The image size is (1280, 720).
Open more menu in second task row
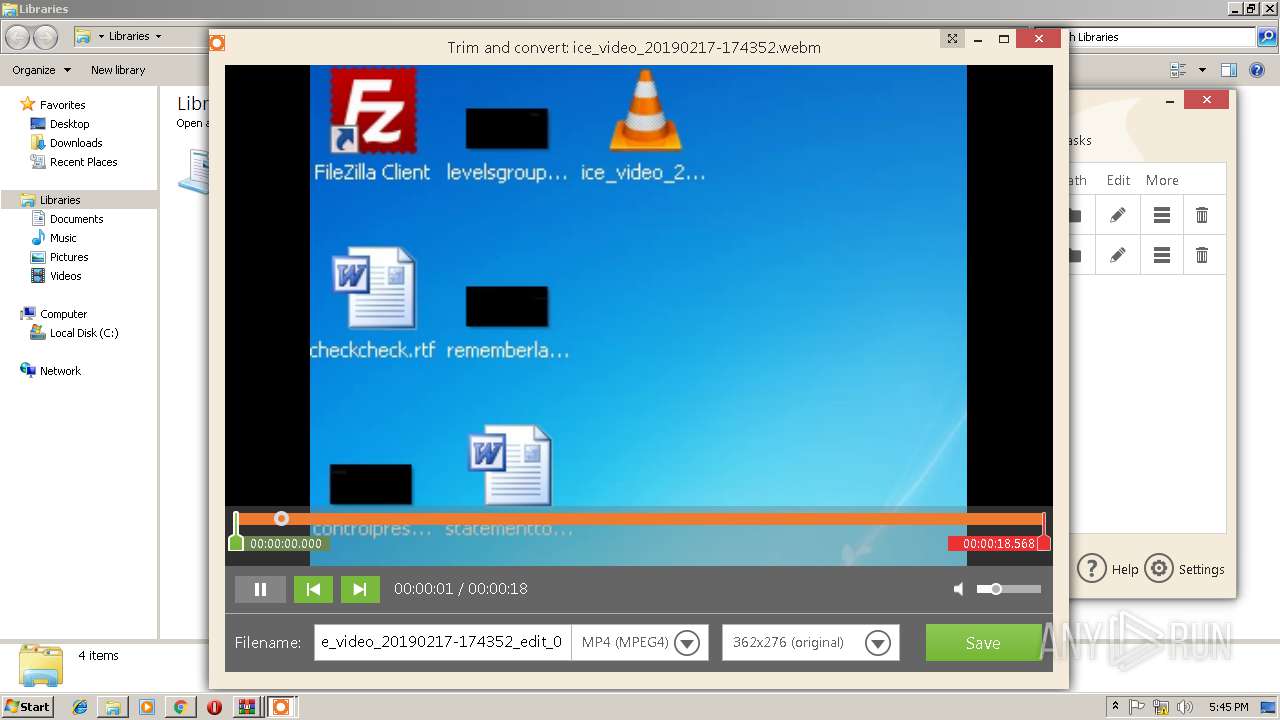(x=1161, y=255)
